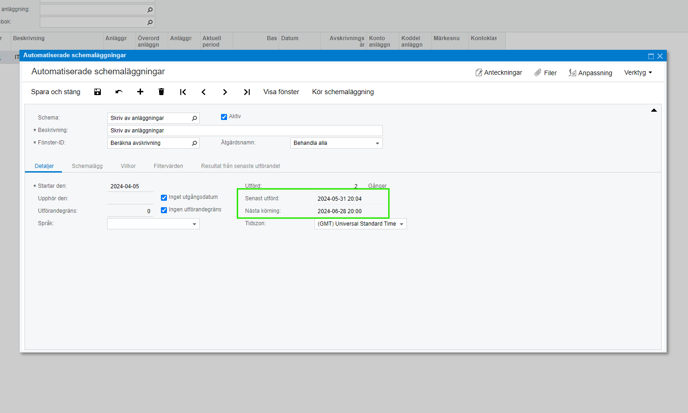Open the Verktyg dropdown menu
The height and width of the screenshot is (413, 688).
pos(638,73)
